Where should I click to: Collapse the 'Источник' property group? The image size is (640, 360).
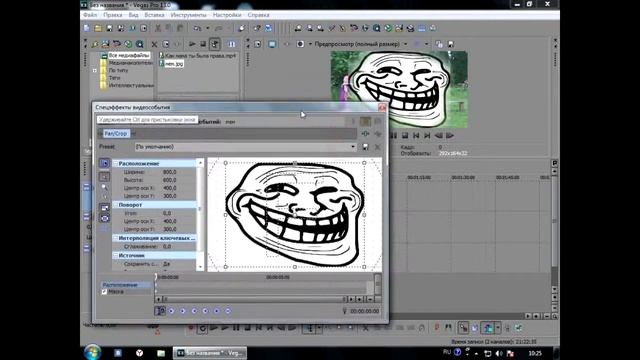coord(116,256)
